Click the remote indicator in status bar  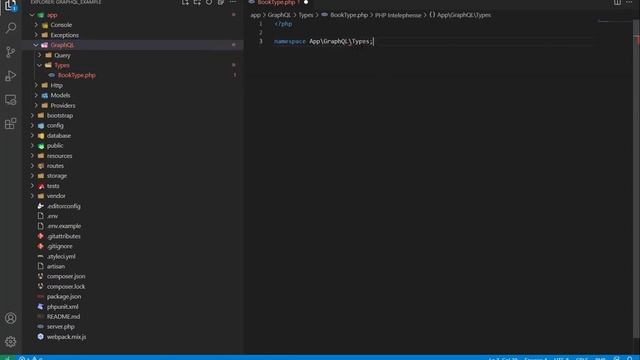(x=8, y=358)
